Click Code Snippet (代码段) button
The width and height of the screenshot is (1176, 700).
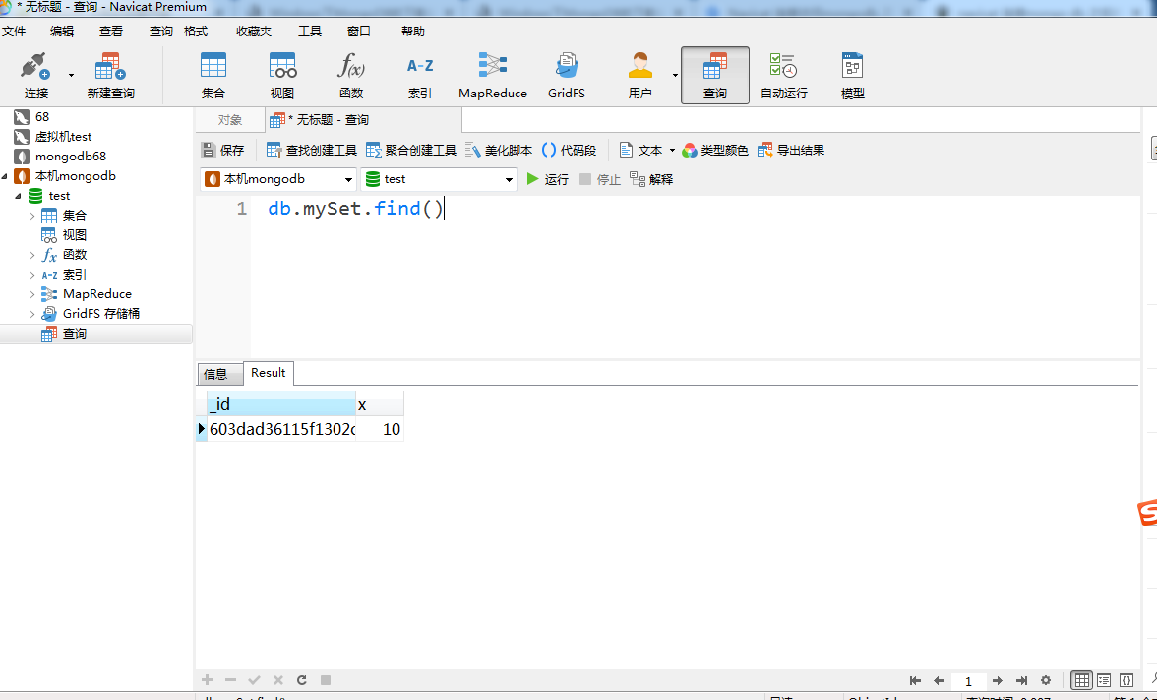568,150
